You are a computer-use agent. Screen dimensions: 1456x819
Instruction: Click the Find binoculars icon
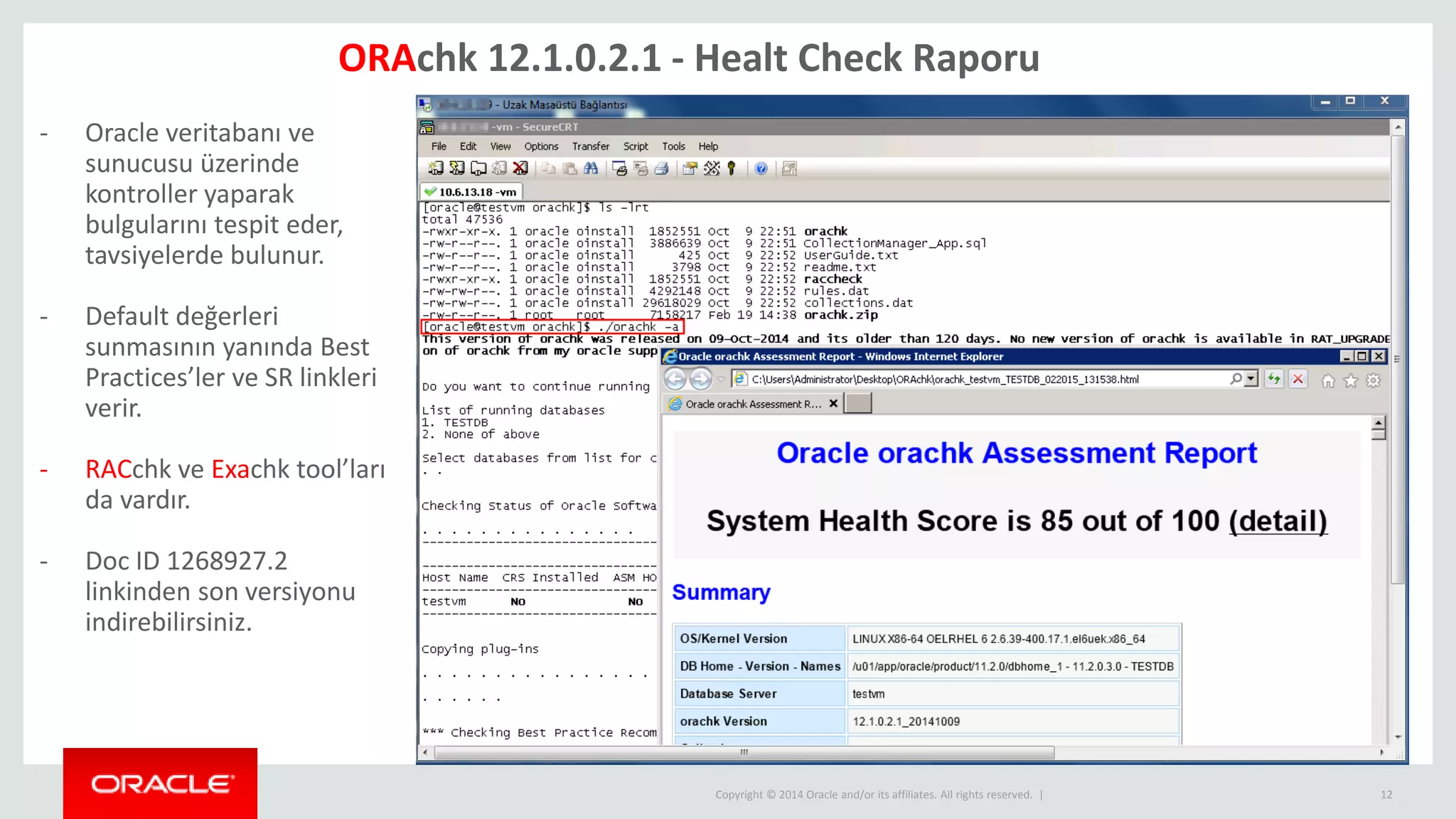pos(591,168)
